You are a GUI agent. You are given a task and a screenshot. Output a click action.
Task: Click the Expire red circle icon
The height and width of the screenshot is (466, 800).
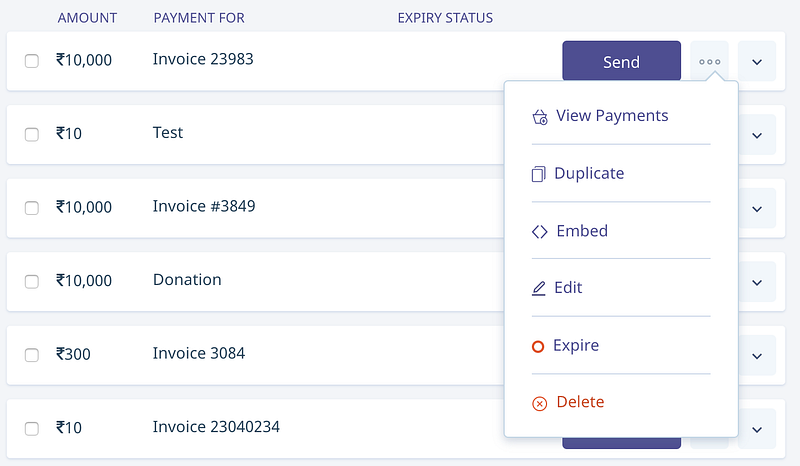pyautogui.click(x=538, y=346)
